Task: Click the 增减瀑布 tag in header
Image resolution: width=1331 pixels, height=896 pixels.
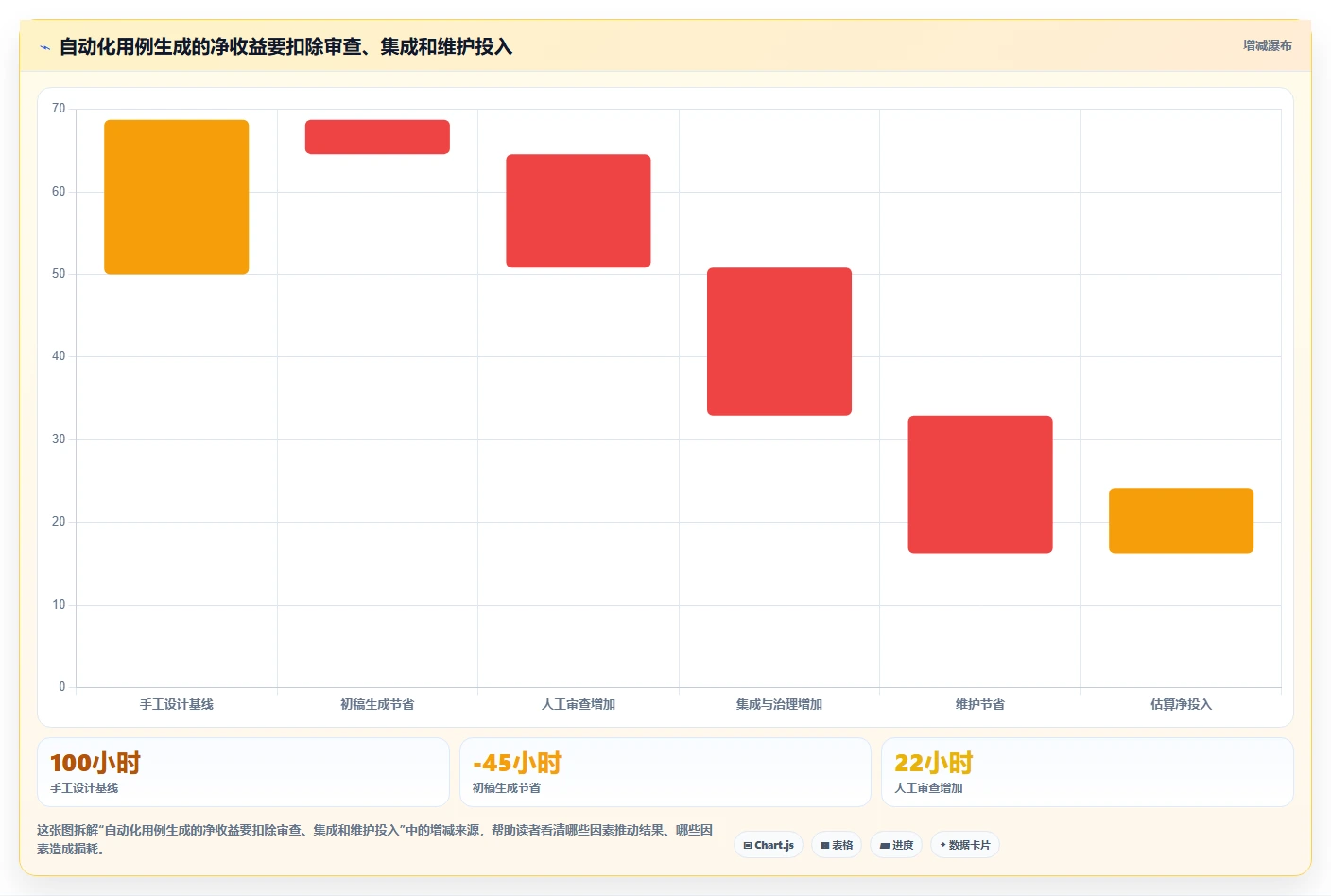Action: [x=1267, y=45]
